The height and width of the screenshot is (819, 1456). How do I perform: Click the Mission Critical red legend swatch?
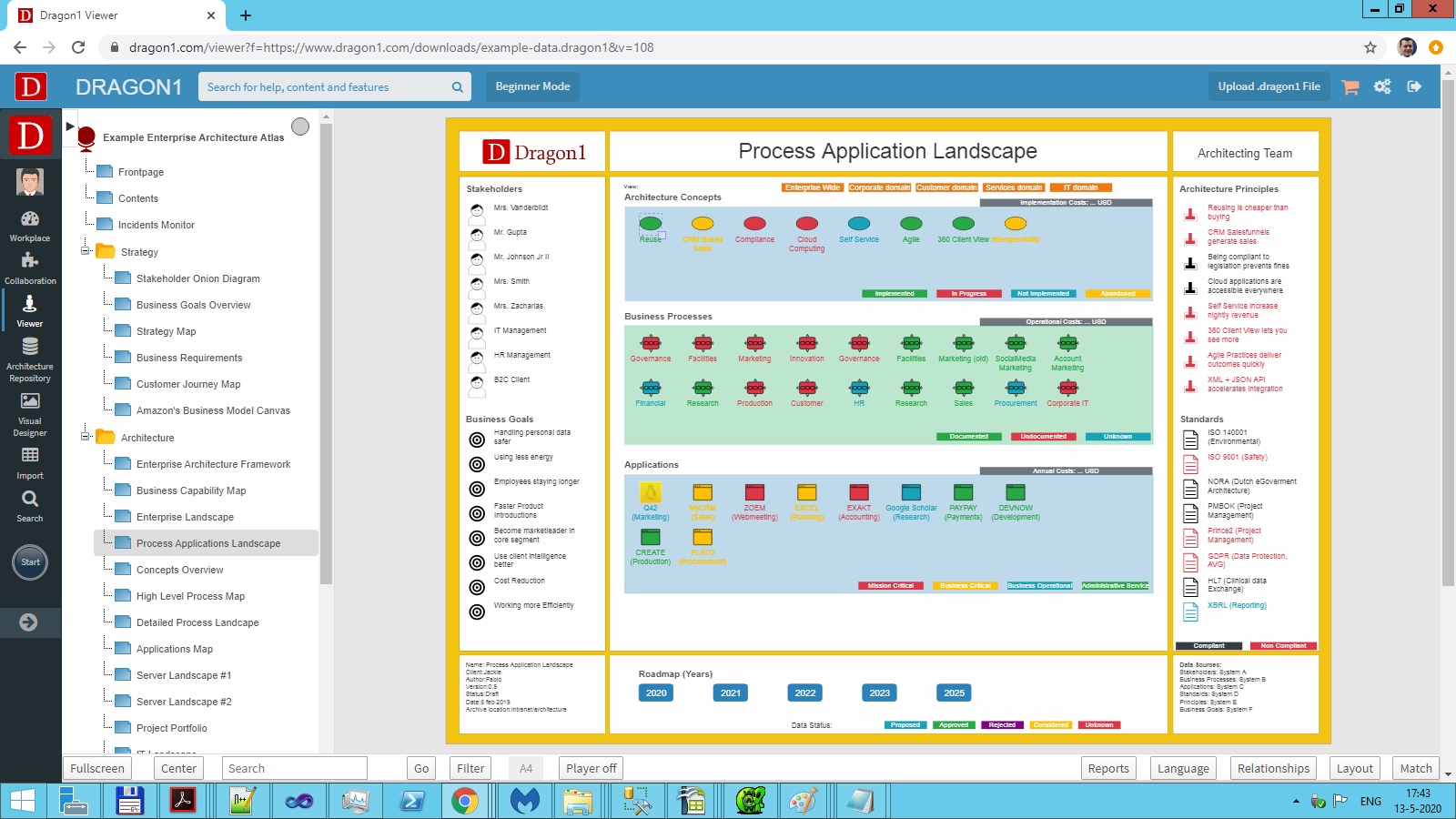pyautogui.click(x=890, y=585)
